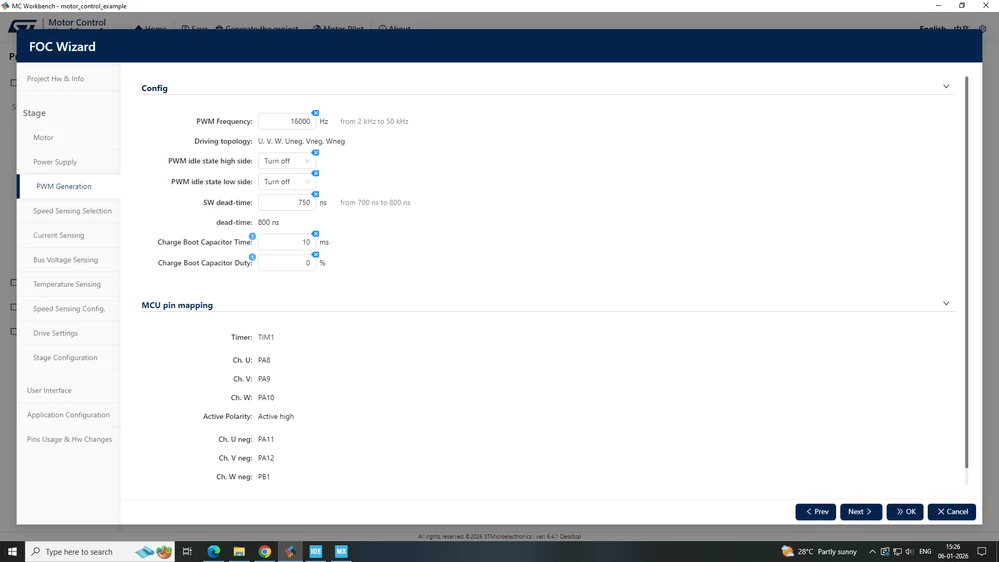This screenshot has width=999, height=562.
Task: Reset SW dead-time with its clear icon
Action: 315,194
